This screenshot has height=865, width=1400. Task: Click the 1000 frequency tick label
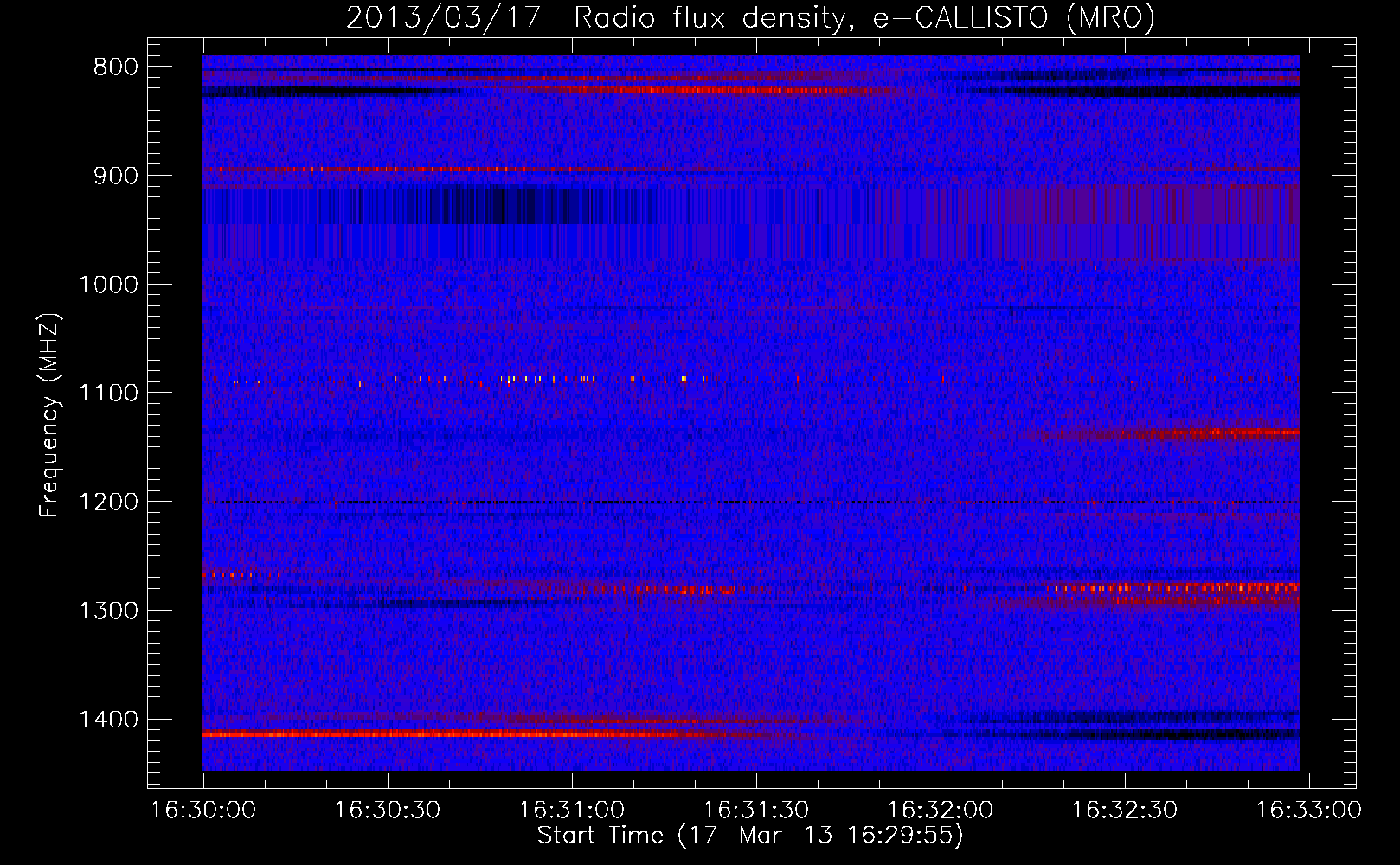108,285
